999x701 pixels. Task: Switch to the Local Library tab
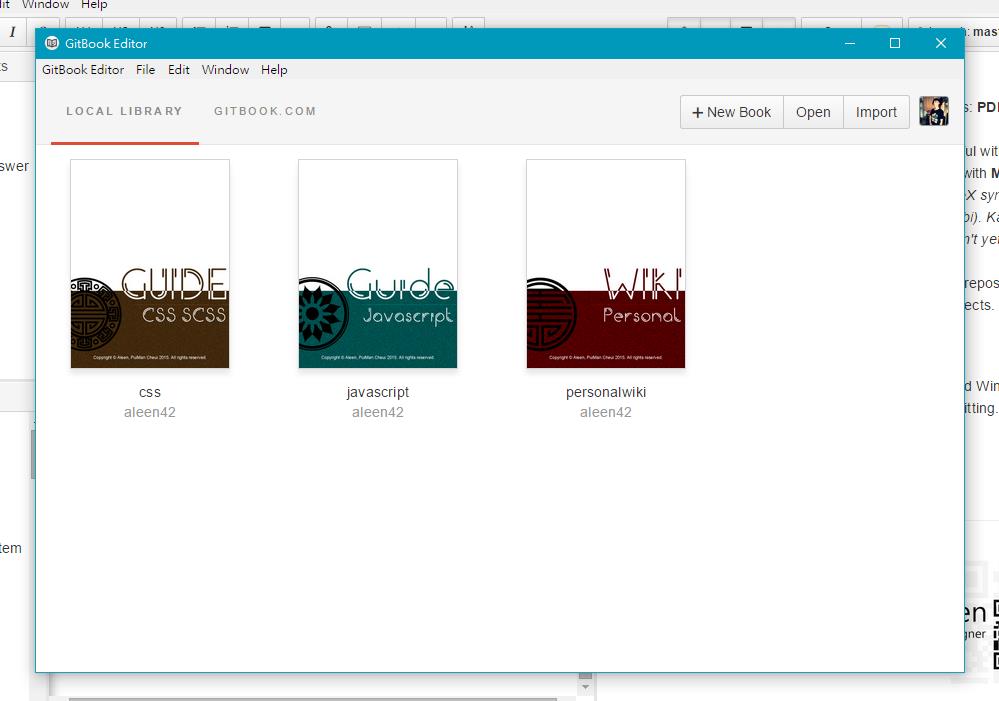(124, 111)
